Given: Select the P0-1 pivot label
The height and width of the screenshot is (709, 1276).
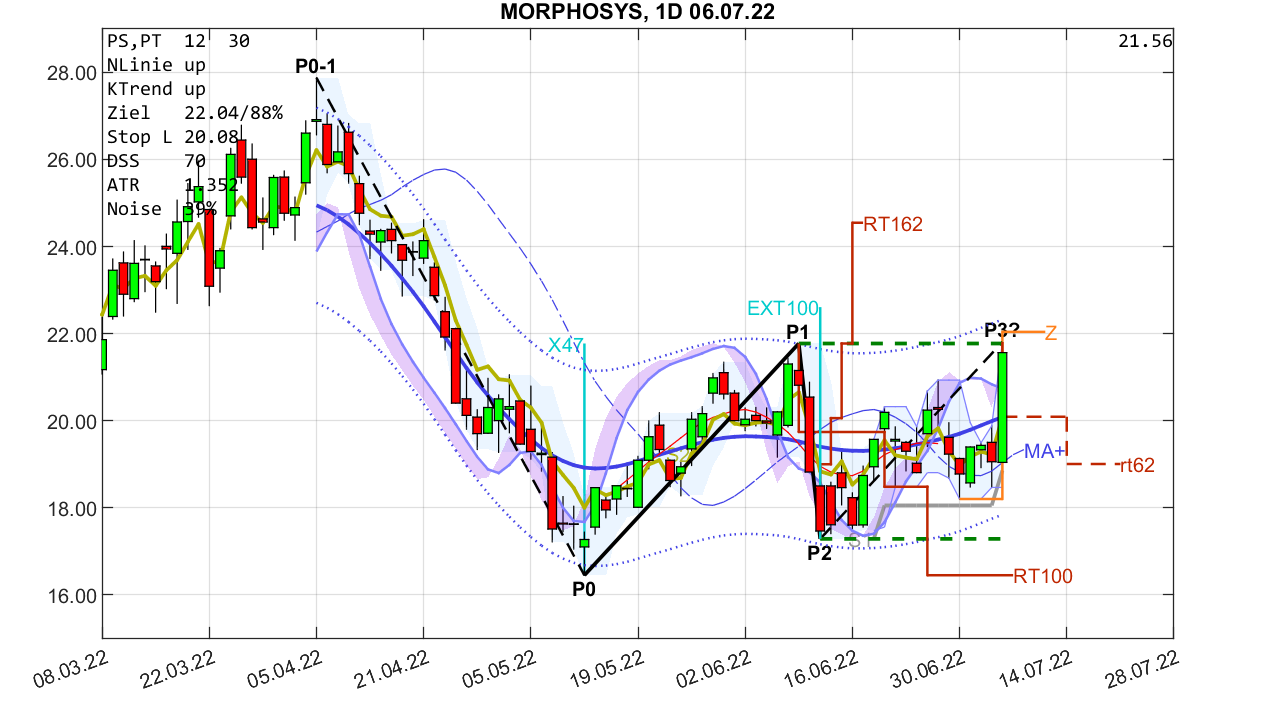Looking at the screenshot, I should pos(316,67).
